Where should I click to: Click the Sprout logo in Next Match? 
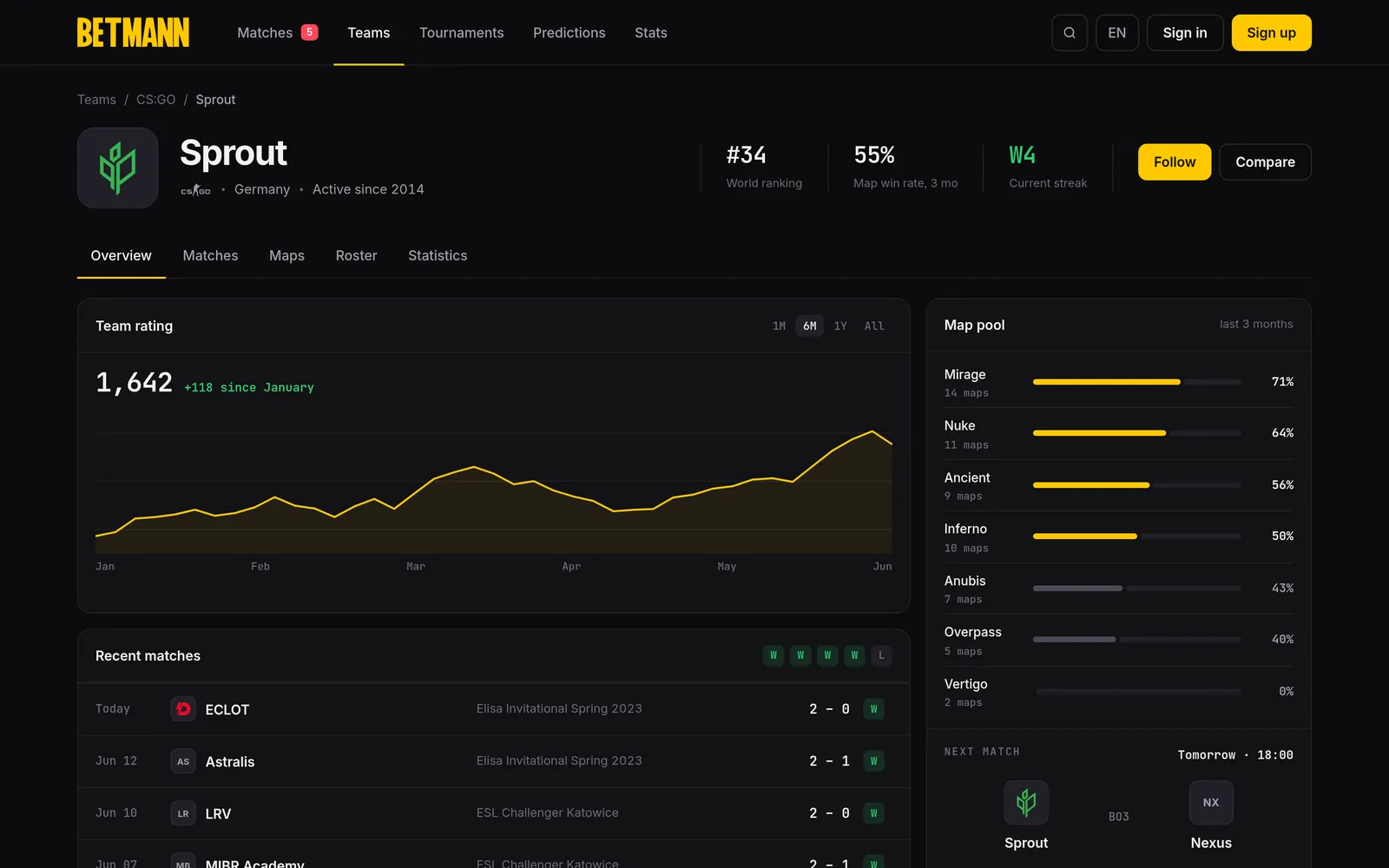pos(1026,802)
